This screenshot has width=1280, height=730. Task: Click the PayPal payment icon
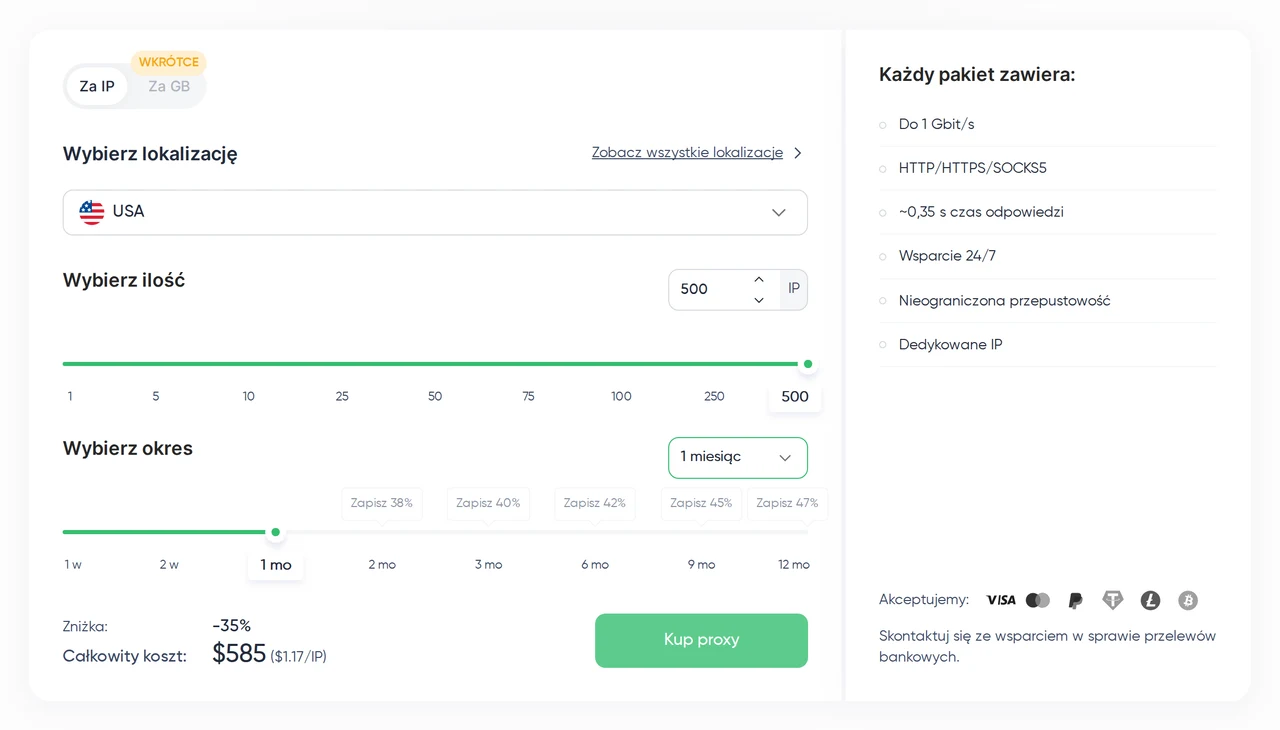[1075, 600]
